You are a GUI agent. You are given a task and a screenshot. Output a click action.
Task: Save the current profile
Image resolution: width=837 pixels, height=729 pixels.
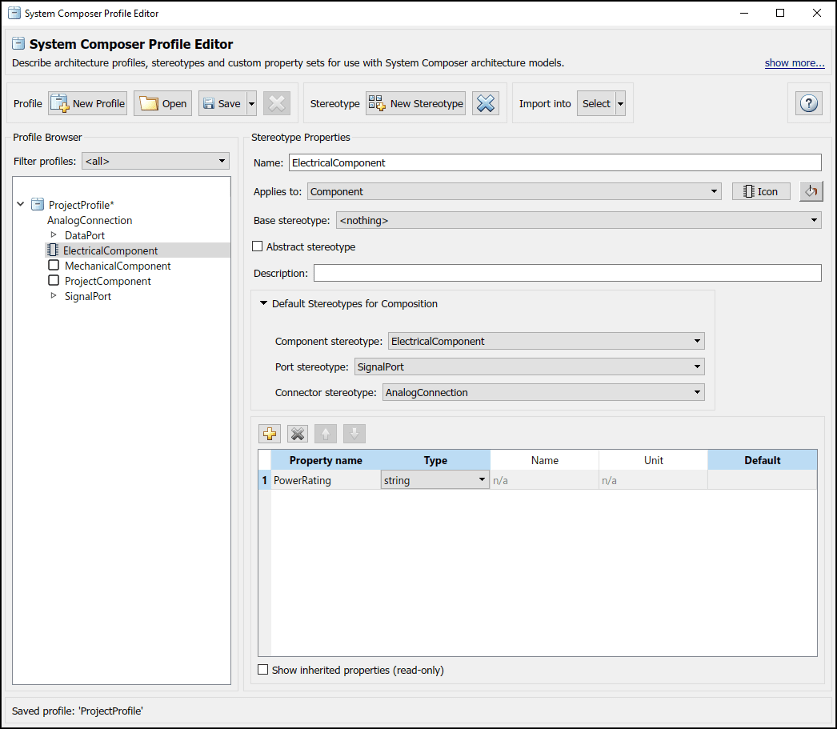(x=223, y=104)
